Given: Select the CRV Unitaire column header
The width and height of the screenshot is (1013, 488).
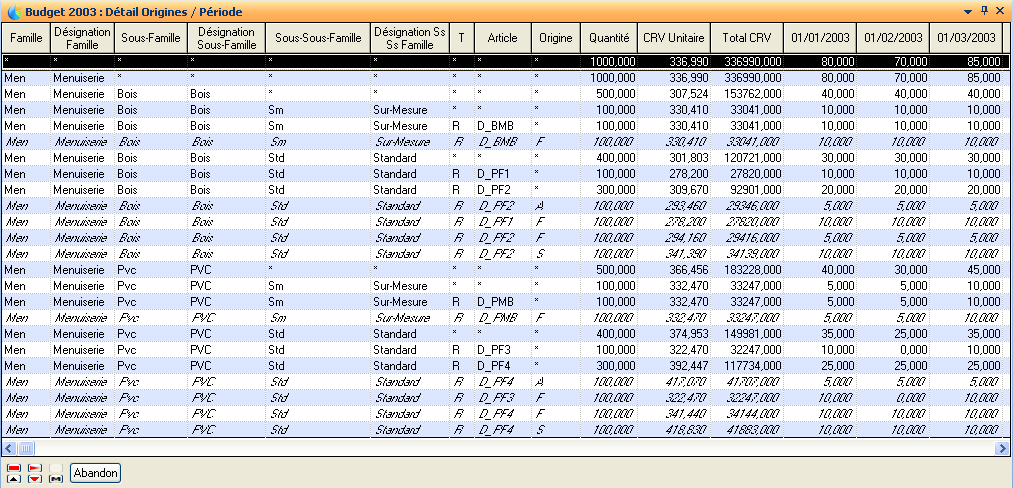Looking at the screenshot, I should point(673,38).
